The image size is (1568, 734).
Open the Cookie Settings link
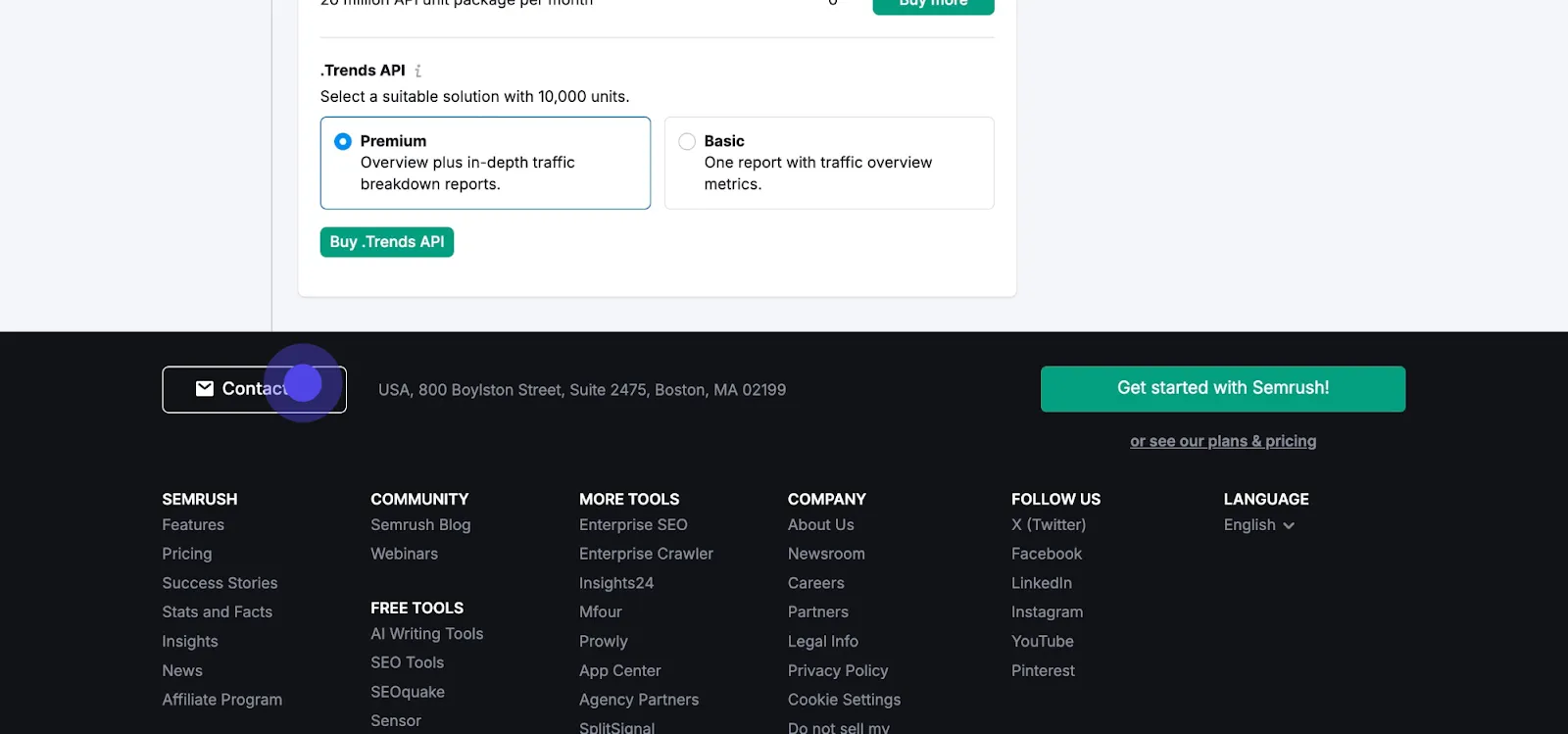(844, 700)
